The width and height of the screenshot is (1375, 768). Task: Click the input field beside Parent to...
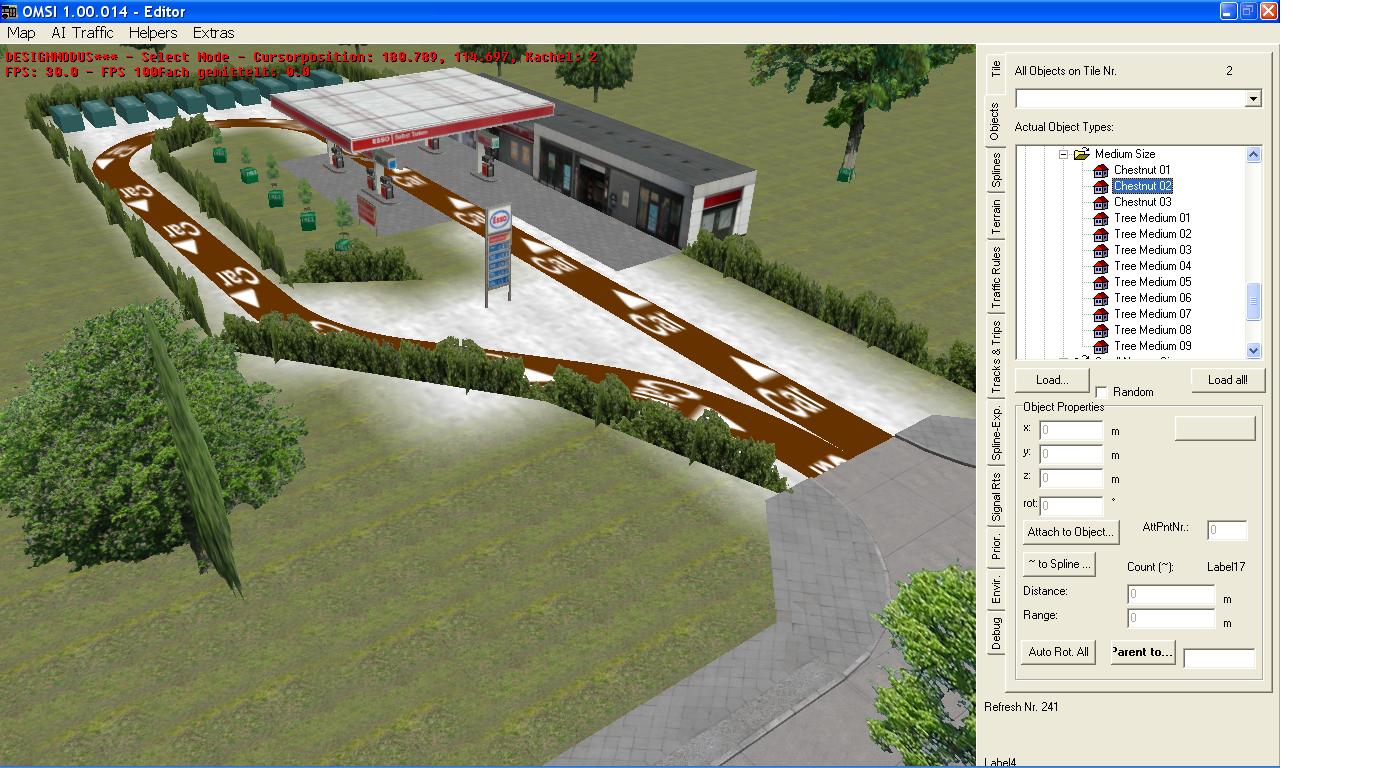tap(1218, 658)
